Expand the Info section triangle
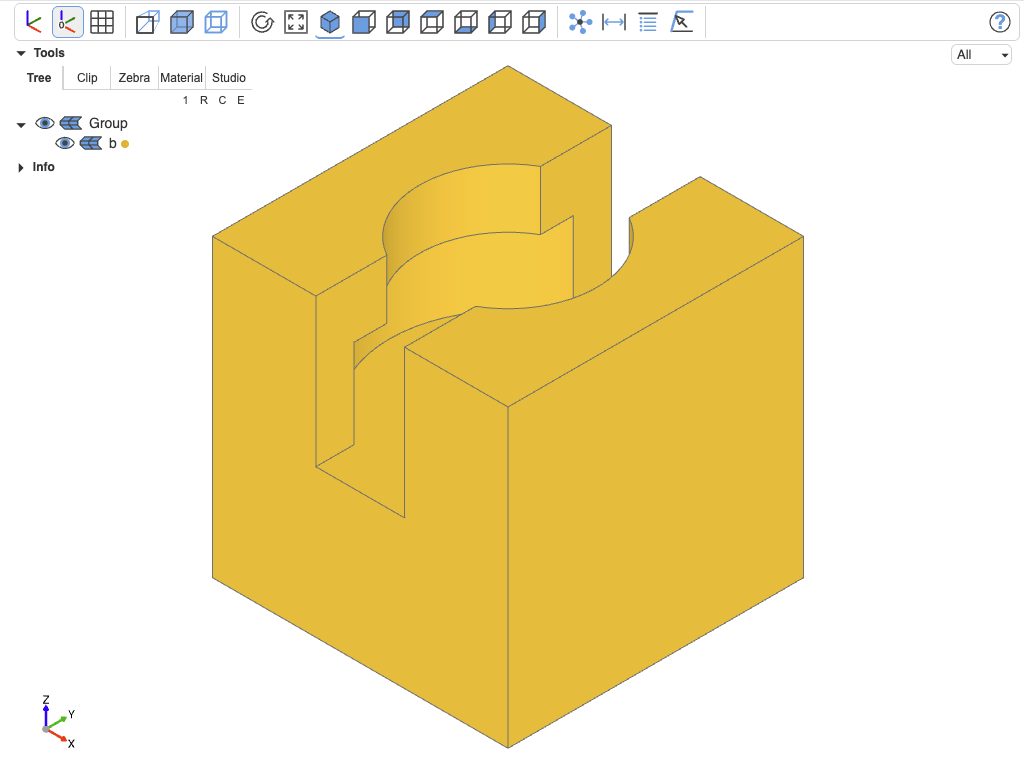The height and width of the screenshot is (768, 1024). (21, 167)
